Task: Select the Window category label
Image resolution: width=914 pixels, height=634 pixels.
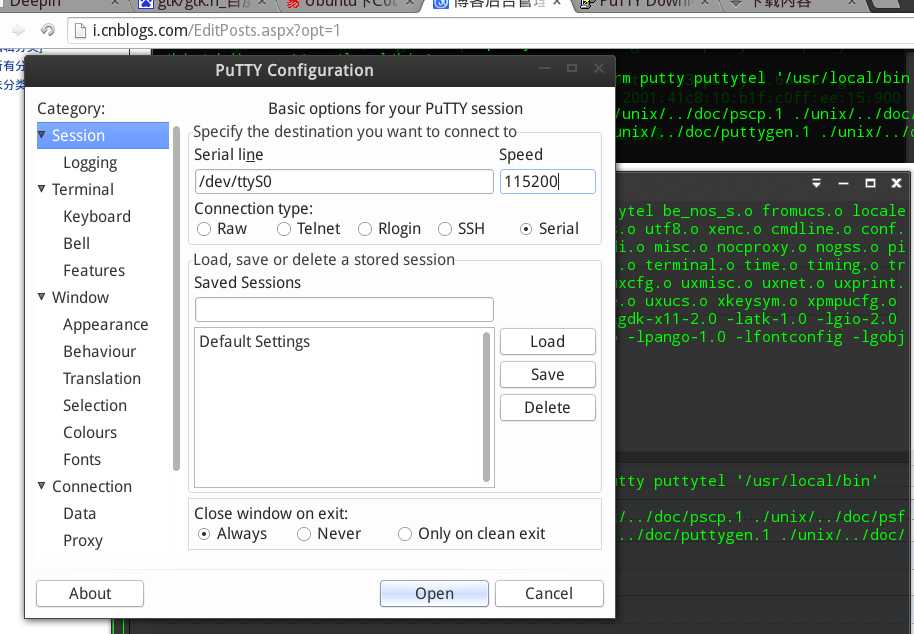Action: 80,297
